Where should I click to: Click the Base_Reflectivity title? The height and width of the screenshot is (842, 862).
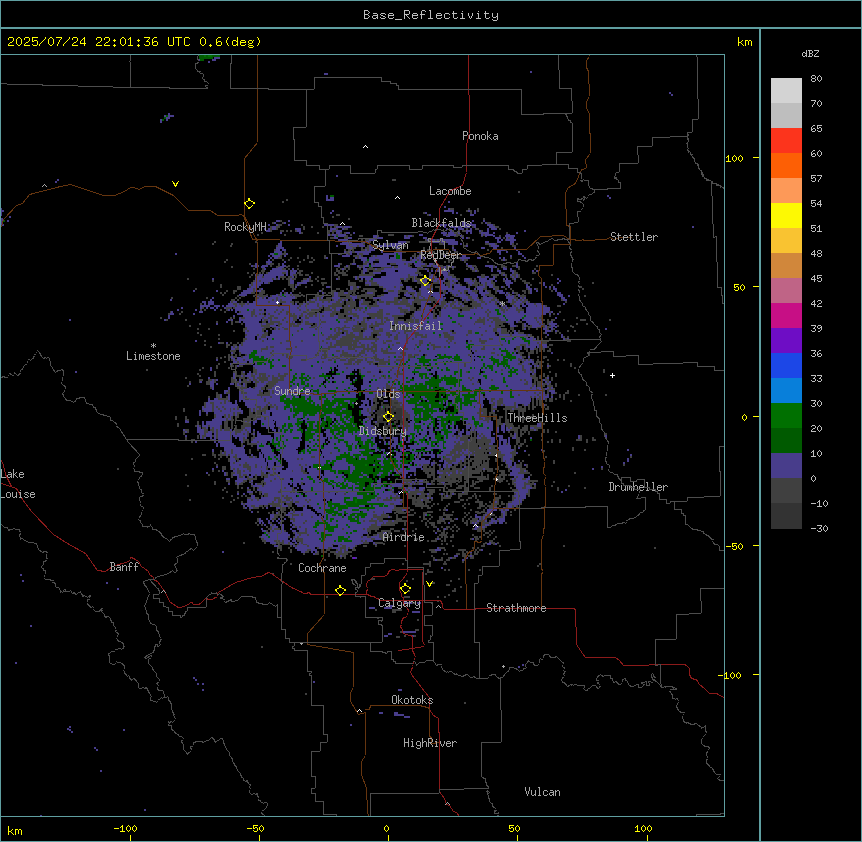[431, 15]
